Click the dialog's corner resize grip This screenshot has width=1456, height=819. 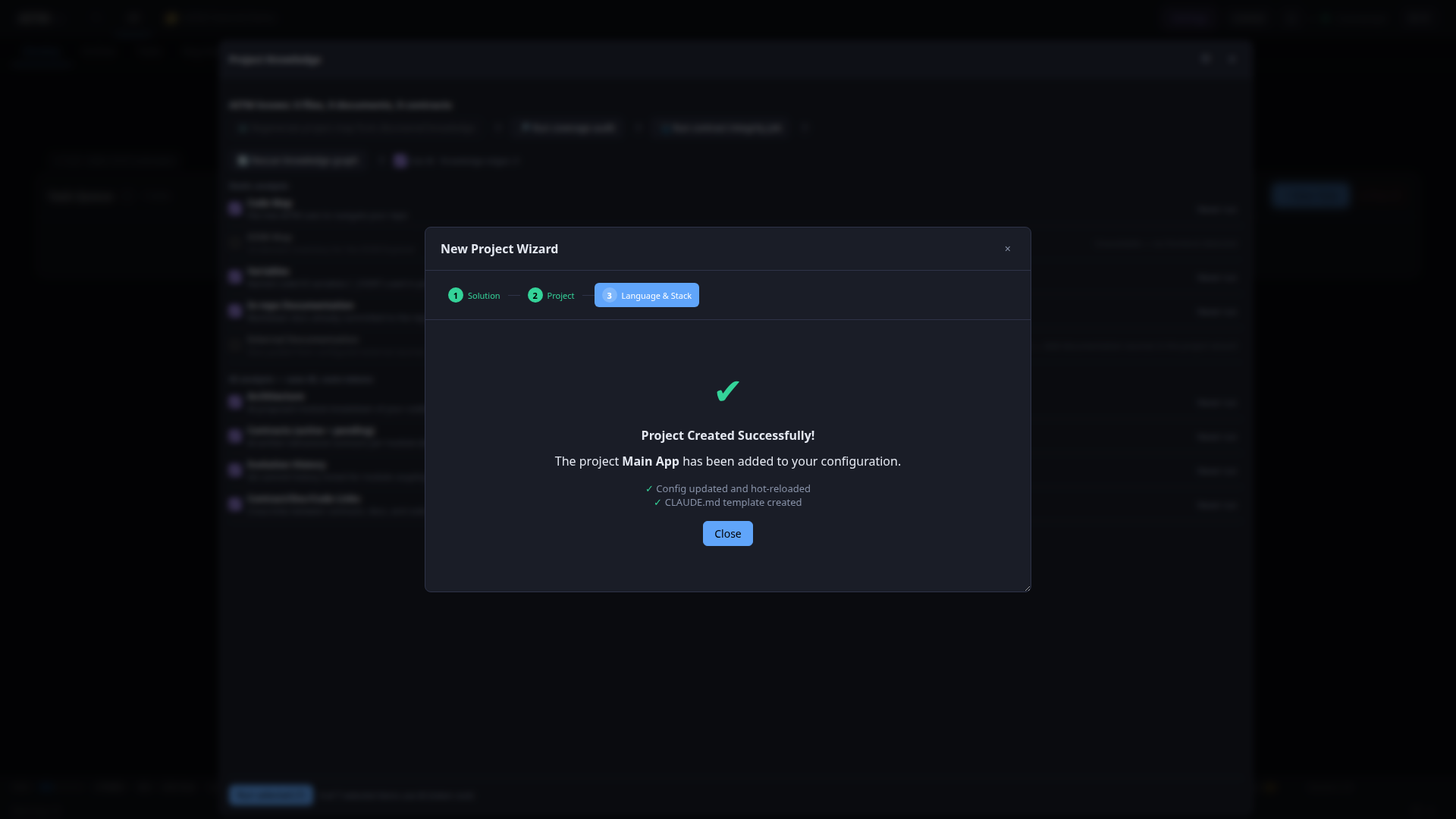click(1027, 588)
